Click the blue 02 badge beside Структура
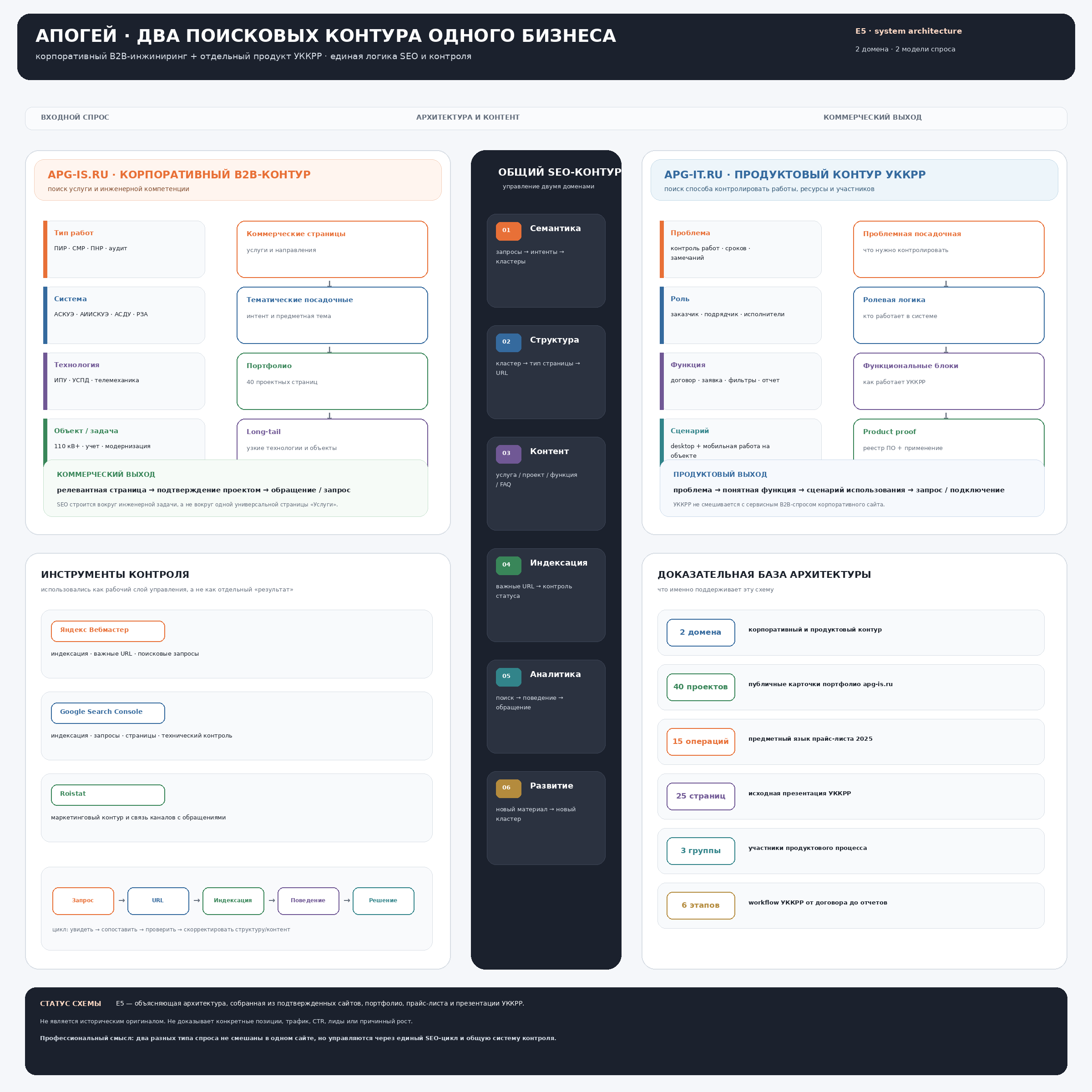This screenshot has width=1092, height=1092. [x=508, y=343]
